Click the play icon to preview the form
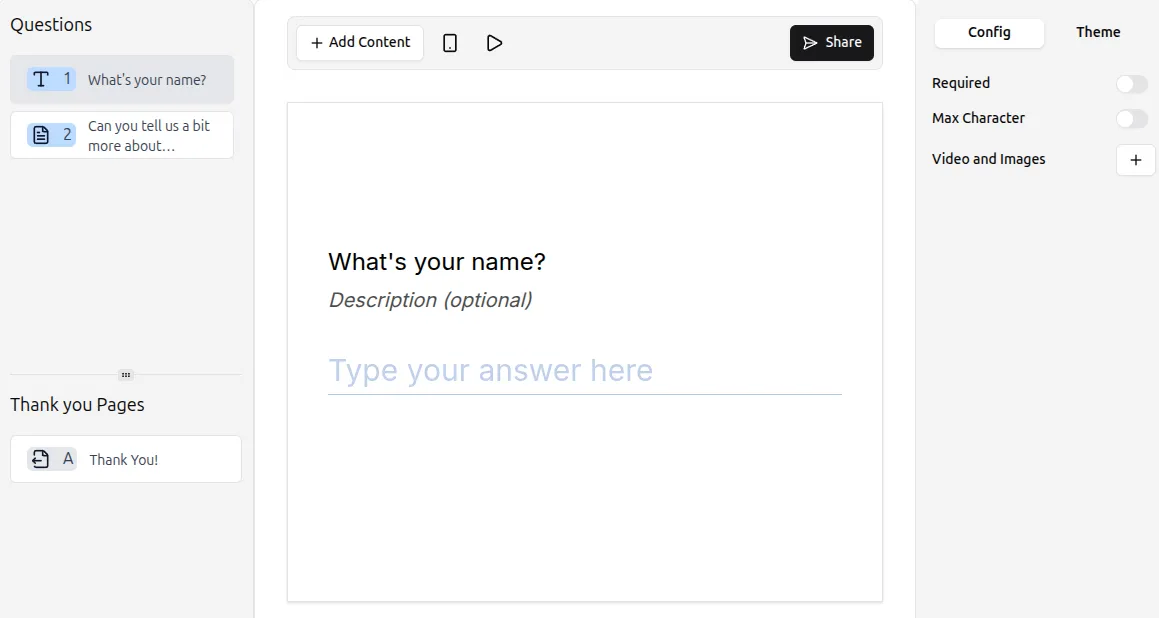The height and width of the screenshot is (618, 1159). coord(494,42)
